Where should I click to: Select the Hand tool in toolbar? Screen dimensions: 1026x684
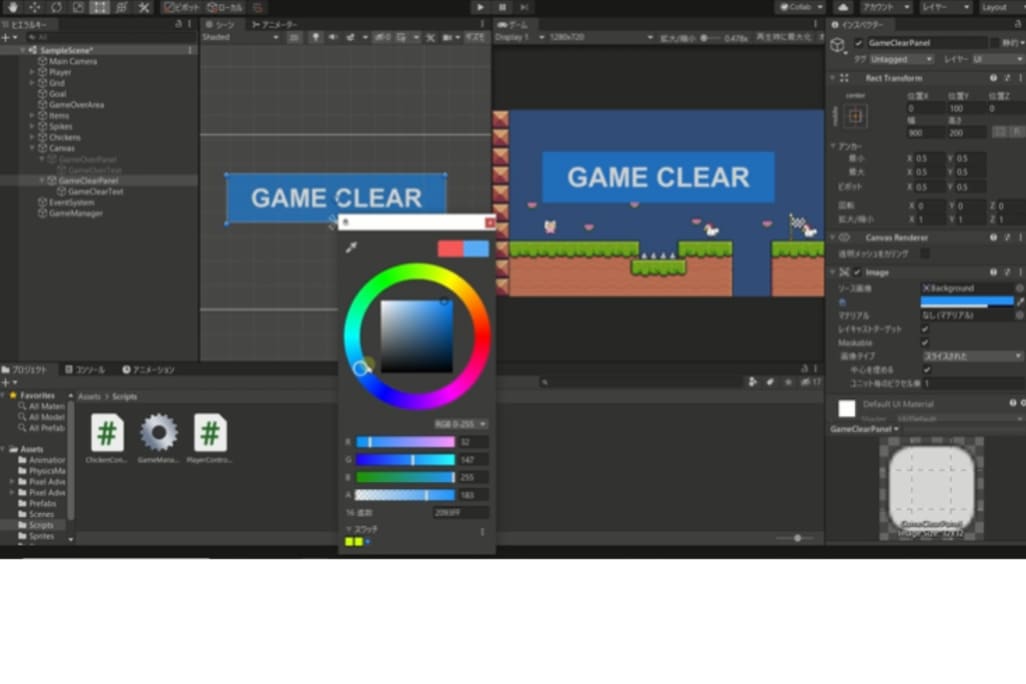tap(12, 7)
